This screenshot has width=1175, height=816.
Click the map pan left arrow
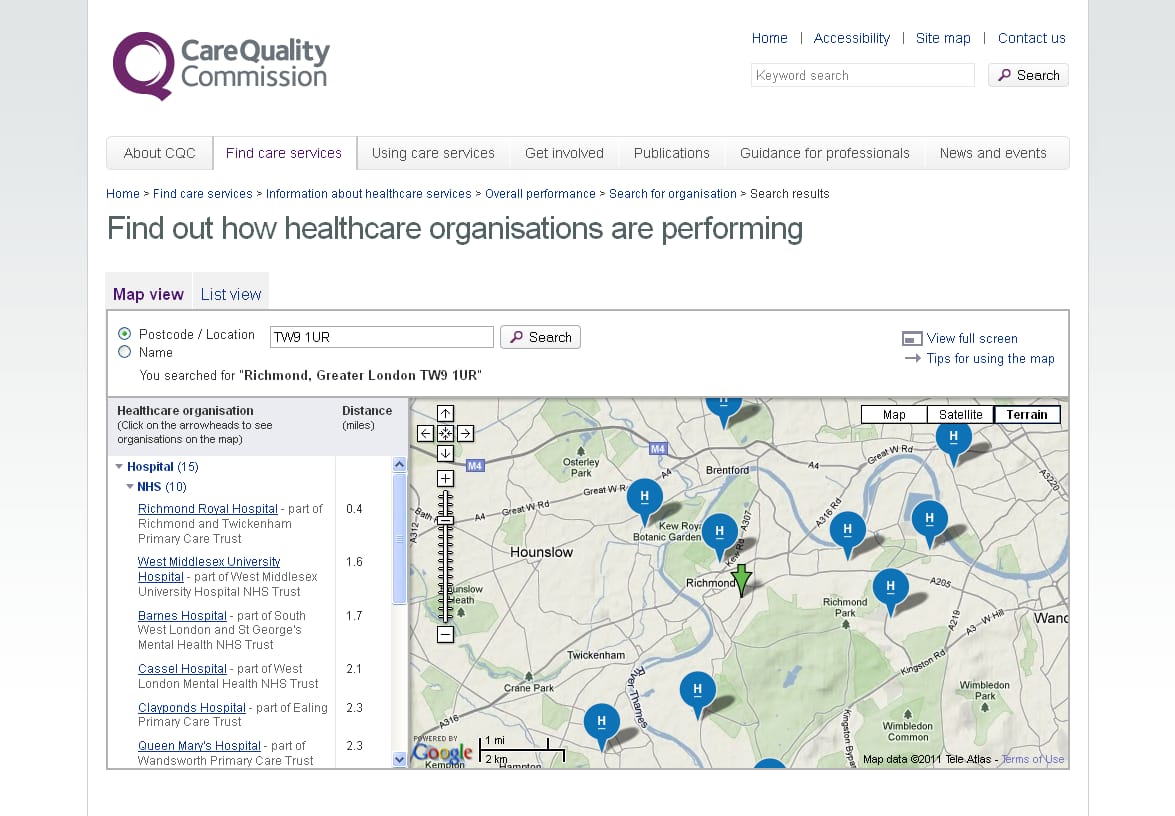[425, 433]
